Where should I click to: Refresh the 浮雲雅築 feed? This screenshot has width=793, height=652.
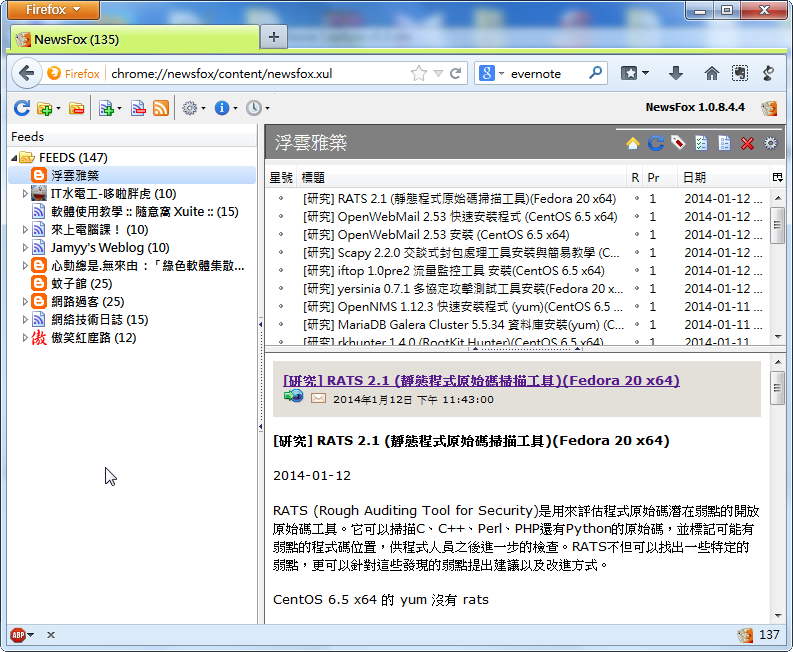(x=655, y=144)
